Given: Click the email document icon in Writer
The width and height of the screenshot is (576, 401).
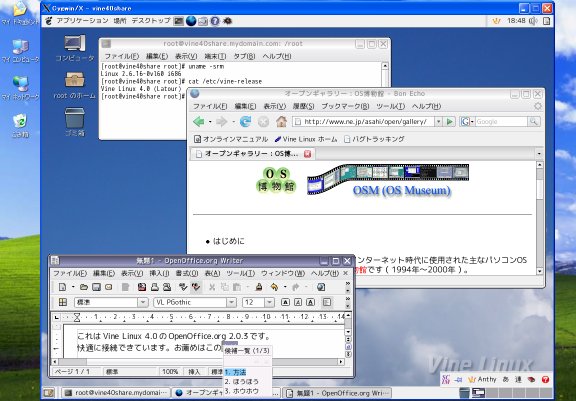Looking at the screenshot, I should [x=108, y=287].
